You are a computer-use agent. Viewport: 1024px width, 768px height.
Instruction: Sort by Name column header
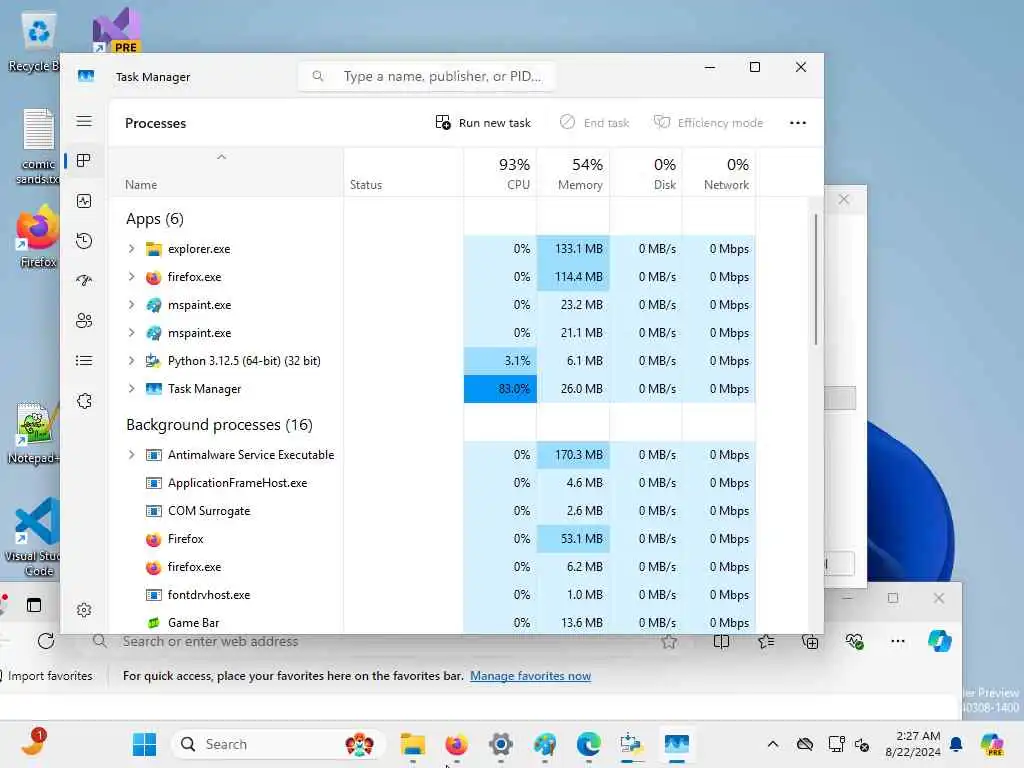(226, 172)
